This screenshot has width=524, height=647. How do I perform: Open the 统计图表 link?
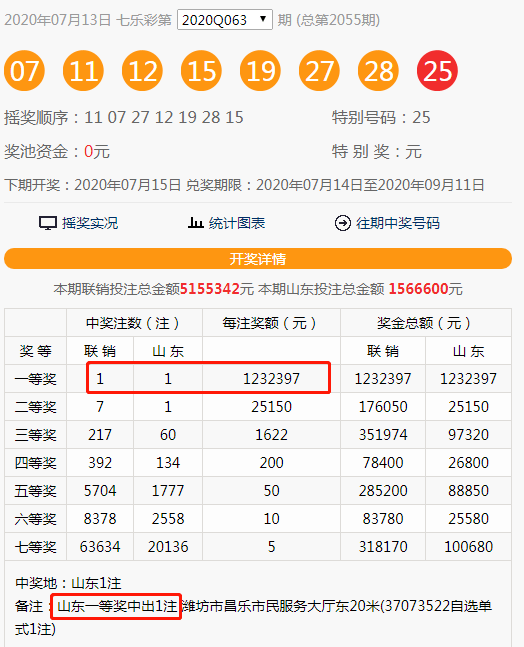click(237, 223)
